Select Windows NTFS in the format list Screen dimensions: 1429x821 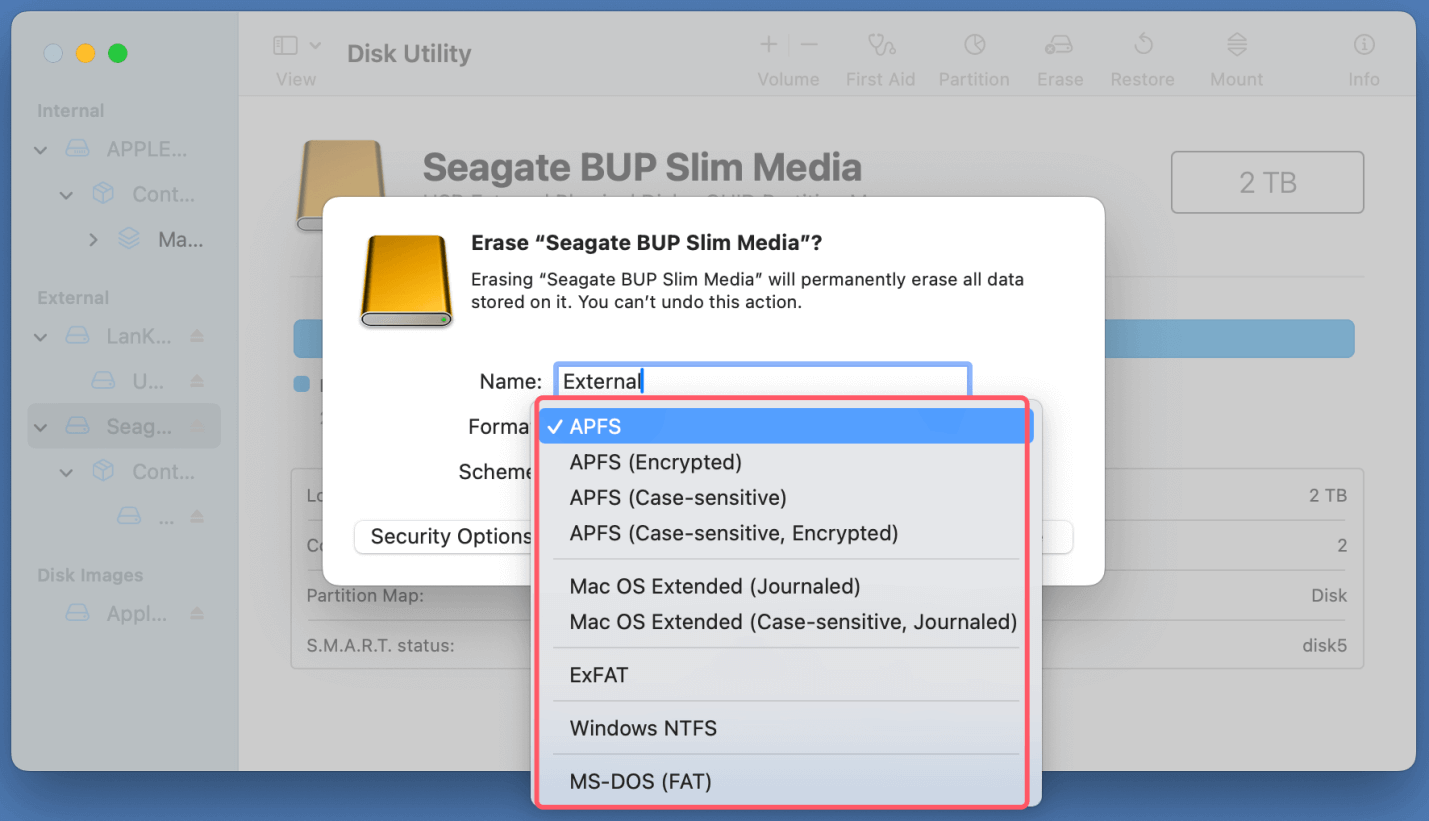[643, 728]
